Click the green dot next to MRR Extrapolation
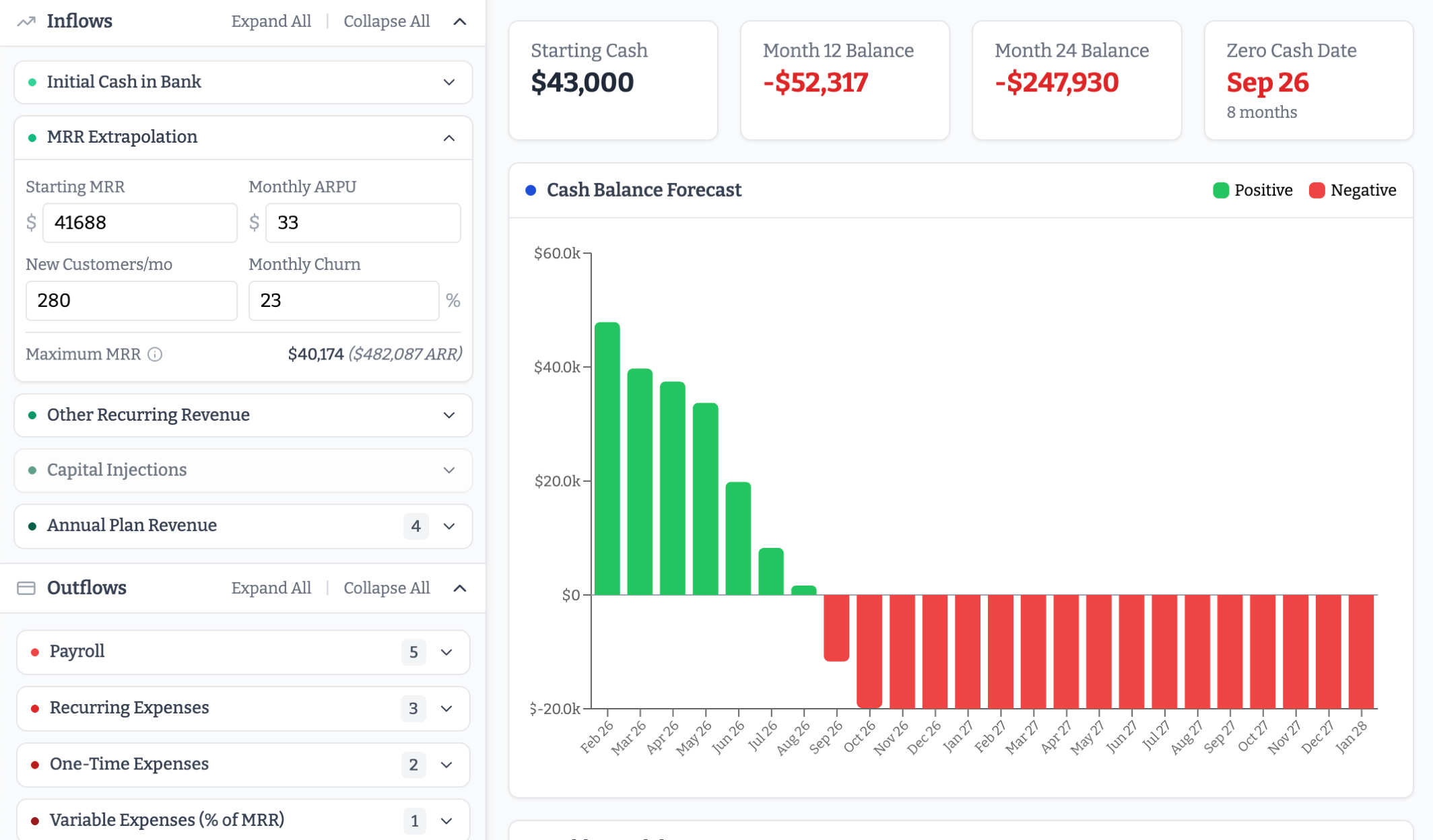Image resolution: width=1433 pixels, height=840 pixels. point(32,137)
